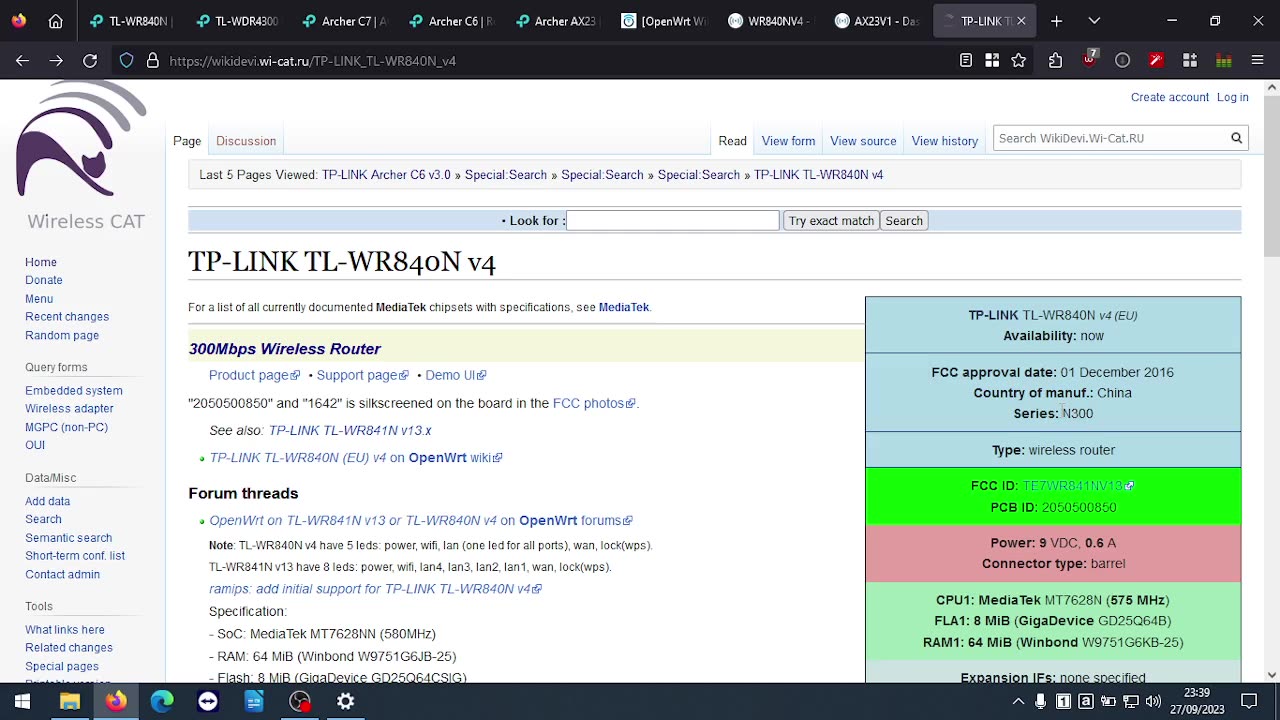This screenshot has height=720, width=1280.
Task: Open Microsoft Edge from taskbar
Action: tap(162, 701)
